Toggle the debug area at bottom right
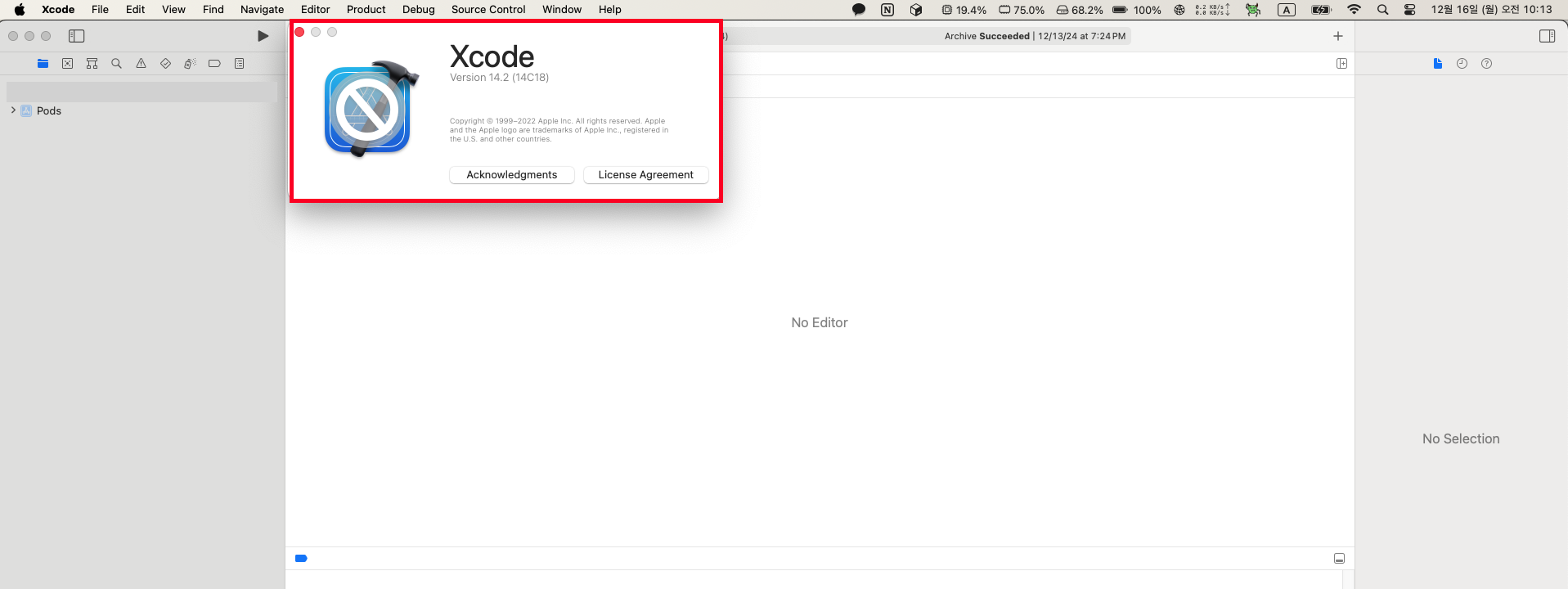 [x=1339, y=558]
